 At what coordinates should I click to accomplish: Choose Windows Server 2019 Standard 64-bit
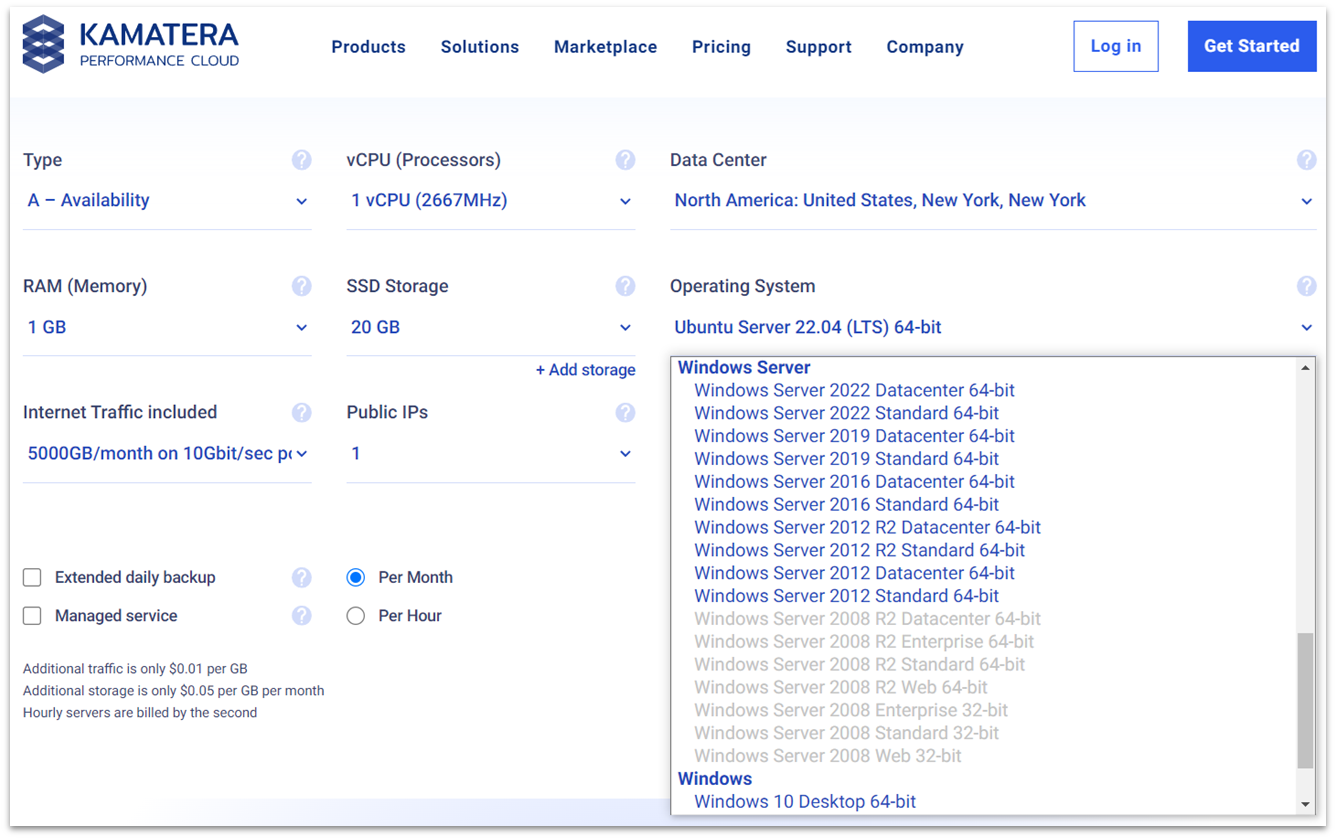click(x=846, y=459)
